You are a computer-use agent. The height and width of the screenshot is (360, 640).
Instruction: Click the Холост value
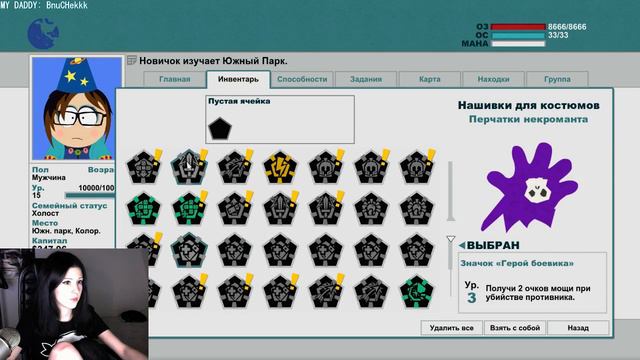click(x=45, y=213)
